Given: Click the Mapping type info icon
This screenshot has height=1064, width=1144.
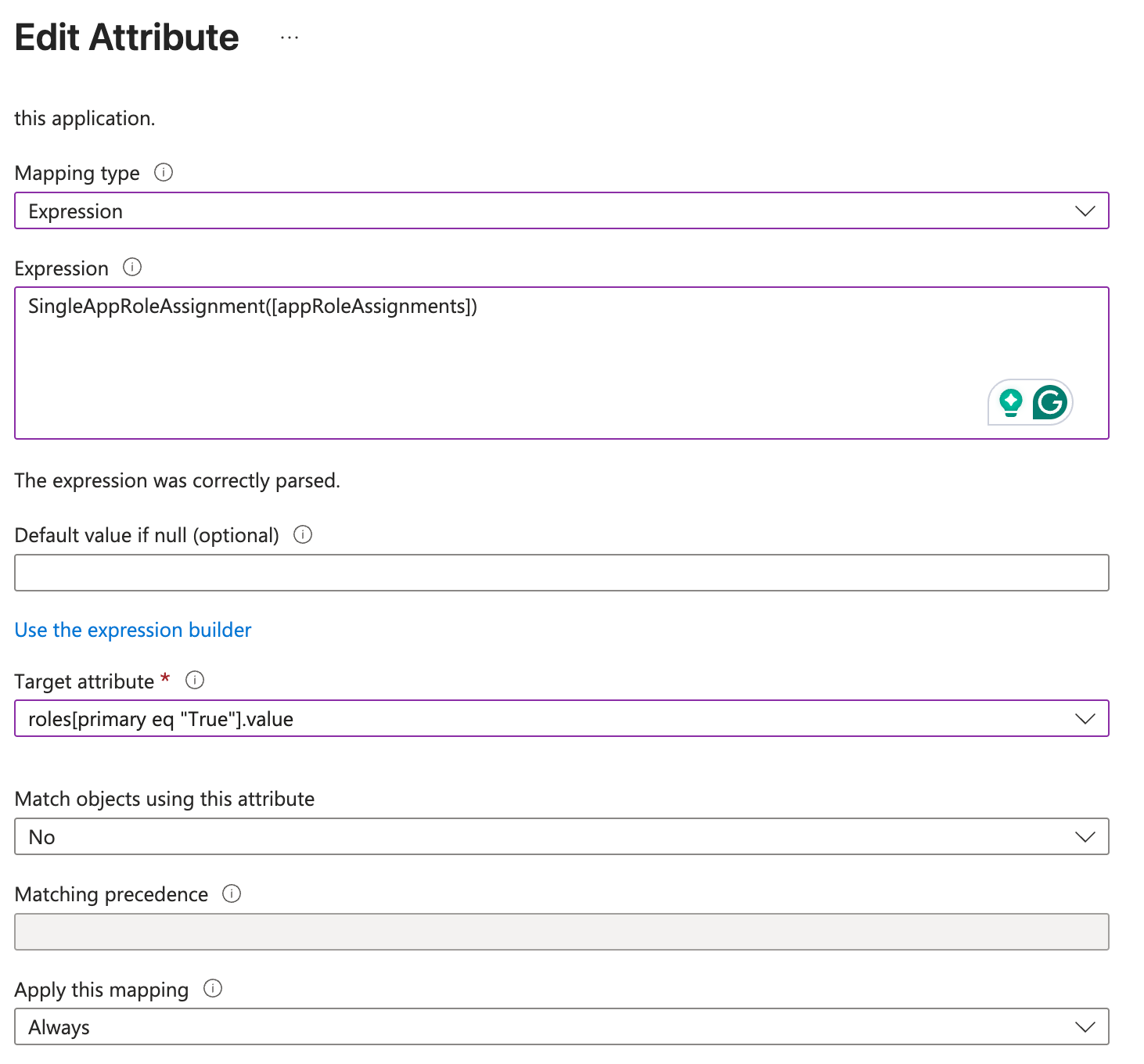Looking at the screenshot, I should pos(164,172).
